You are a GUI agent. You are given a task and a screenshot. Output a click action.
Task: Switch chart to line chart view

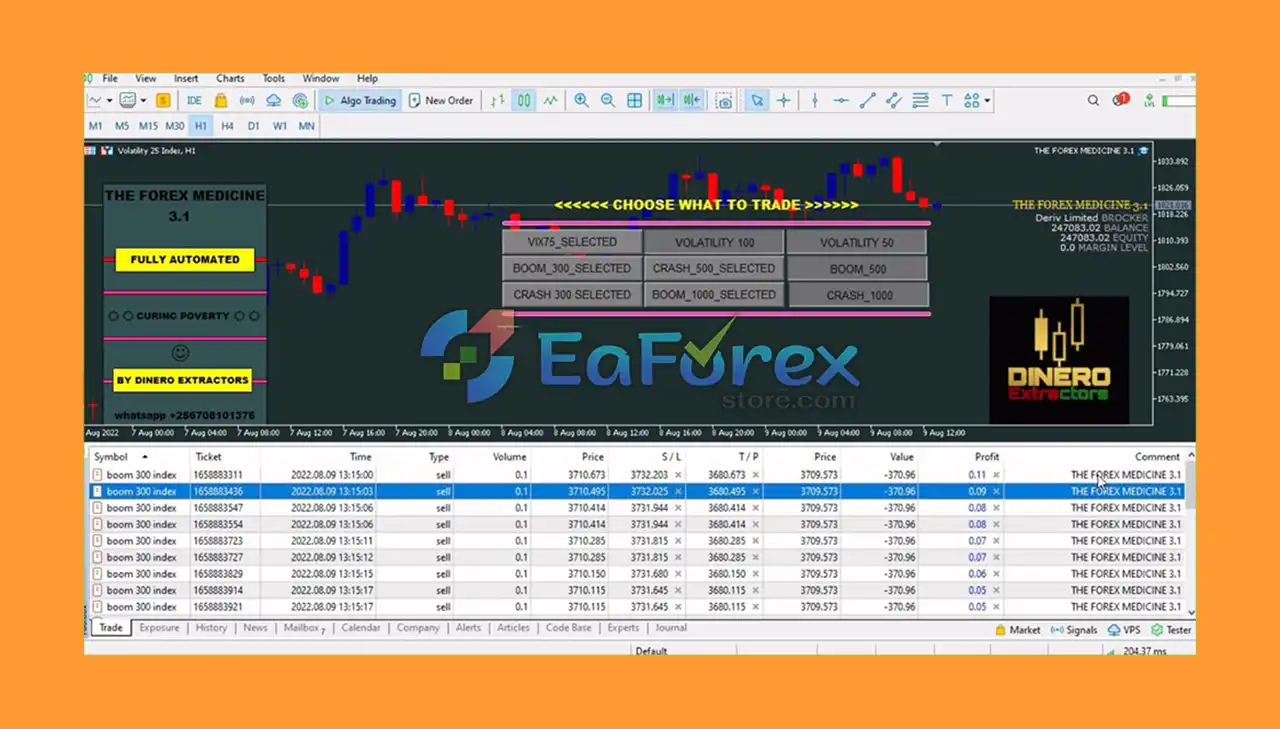pyautogui.click(x=551, y=100)
